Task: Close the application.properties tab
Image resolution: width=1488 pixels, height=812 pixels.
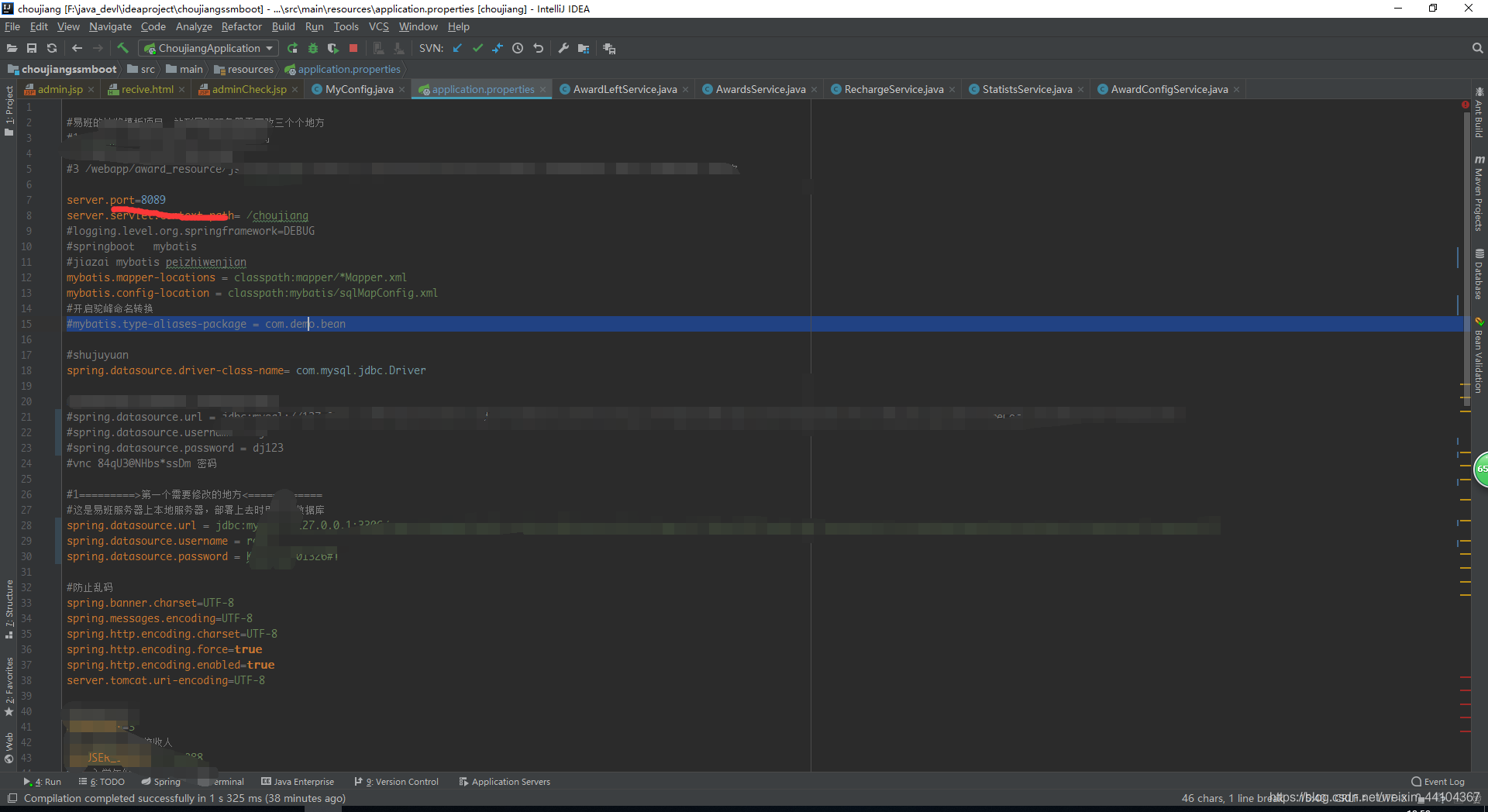Action: point(542,90)
